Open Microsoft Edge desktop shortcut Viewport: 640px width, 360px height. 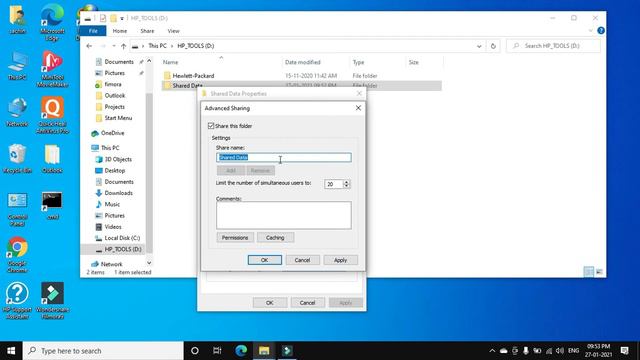(x=52, y=22)
